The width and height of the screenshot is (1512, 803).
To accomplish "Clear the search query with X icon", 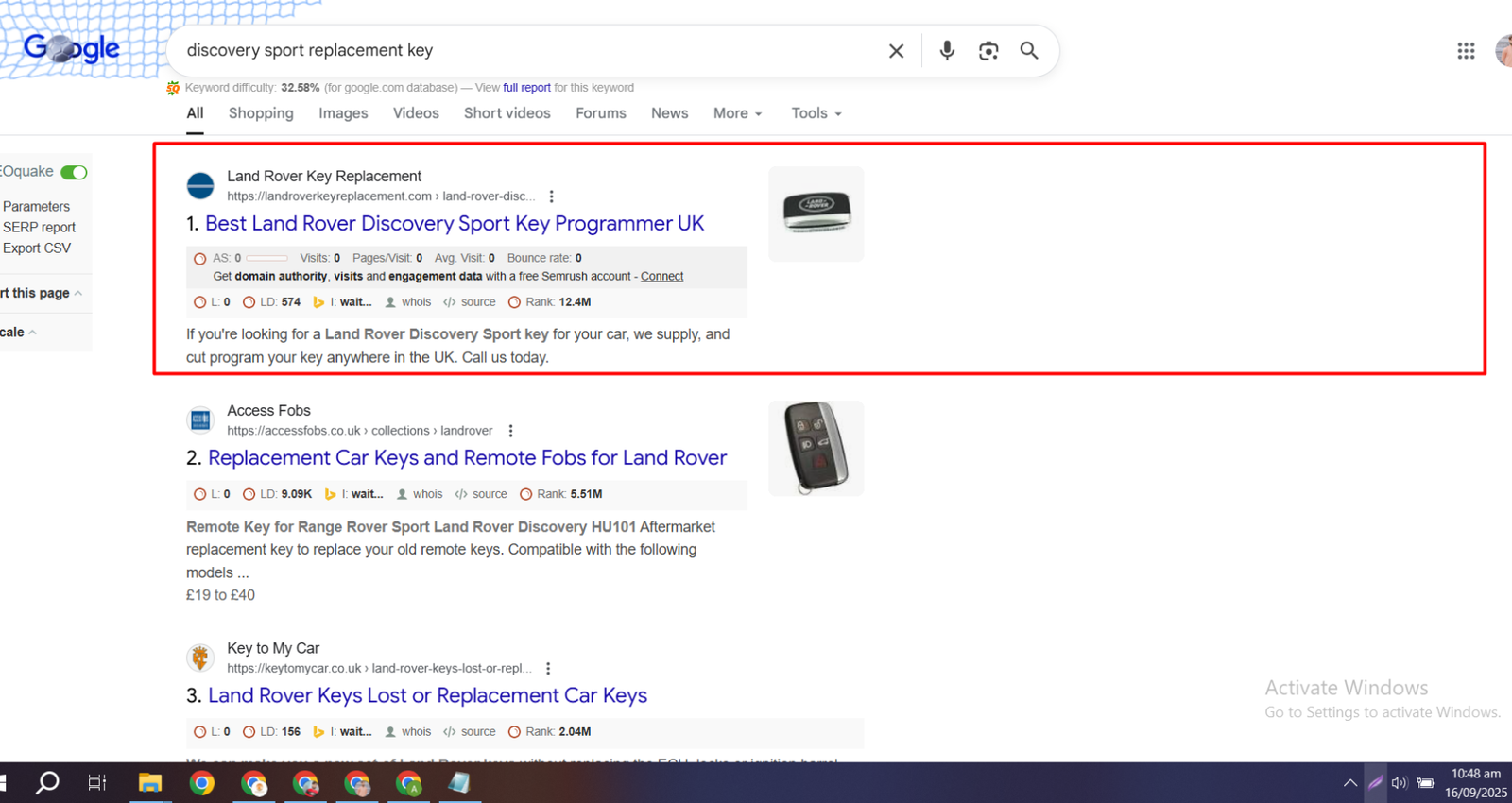I will coord(896,51).
